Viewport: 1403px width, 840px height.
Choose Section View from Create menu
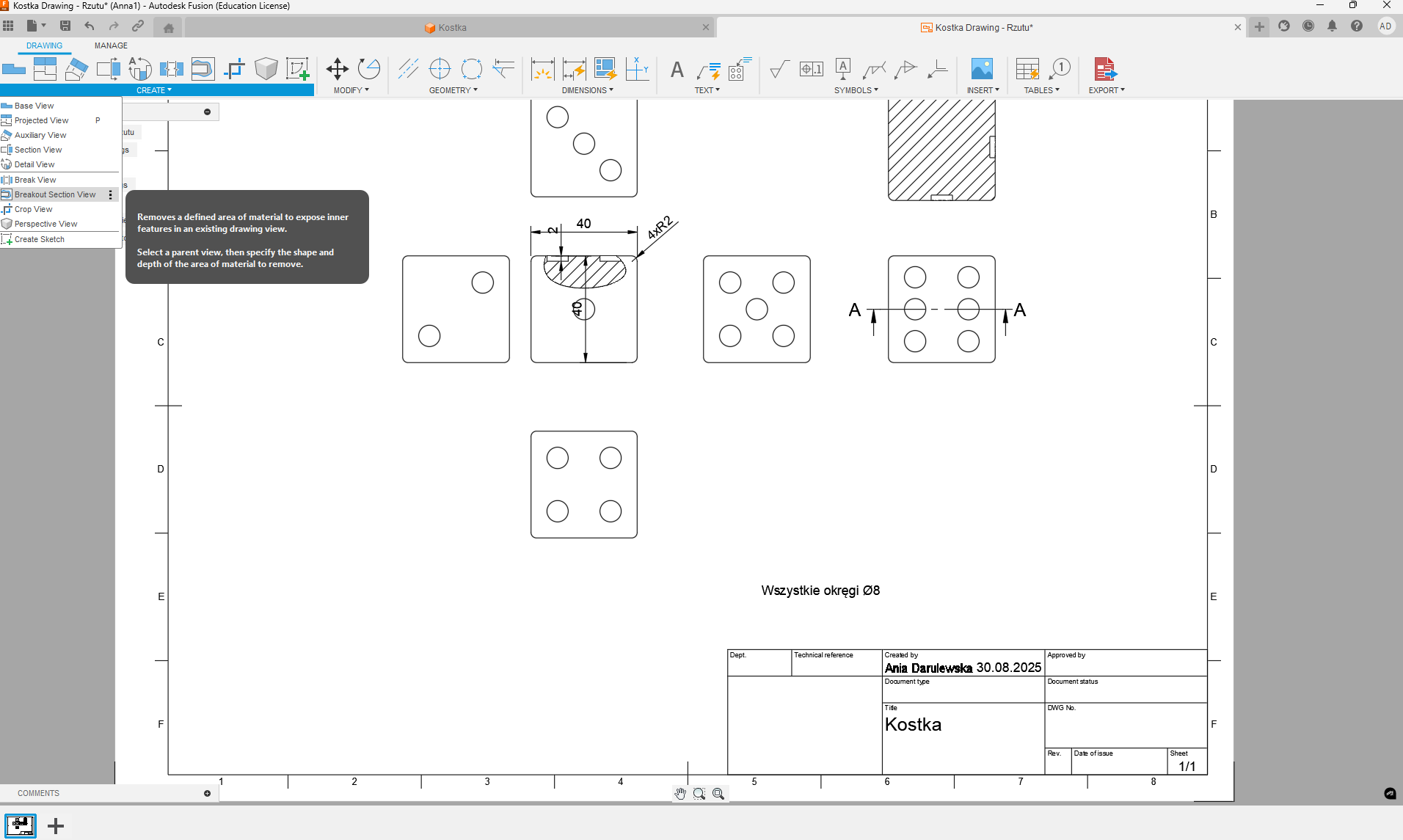(38, 150)
